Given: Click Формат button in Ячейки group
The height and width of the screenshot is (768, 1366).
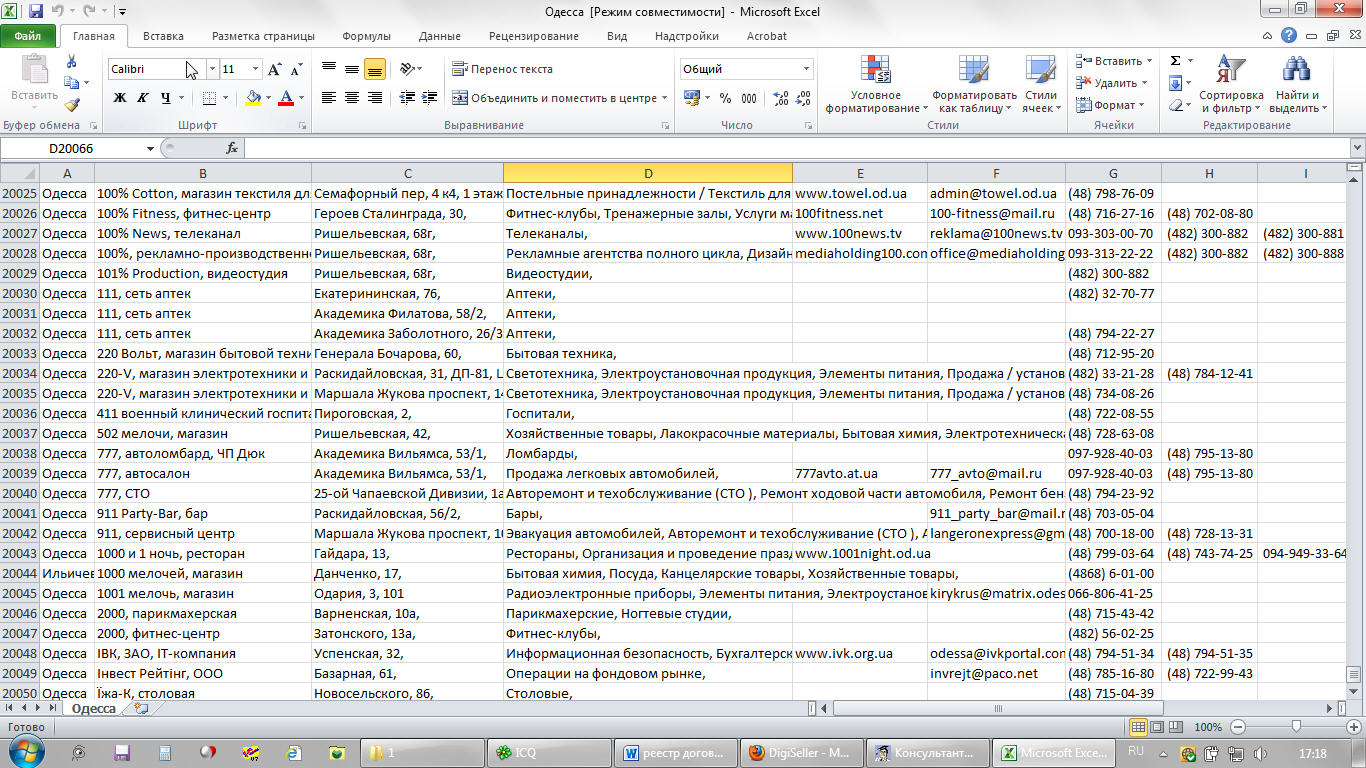Looking at the screenshot, I should [1110, 105].
